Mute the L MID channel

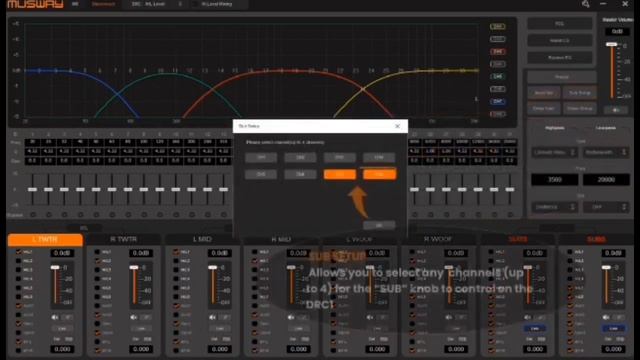pyautogui.click(x=213, y=317)
